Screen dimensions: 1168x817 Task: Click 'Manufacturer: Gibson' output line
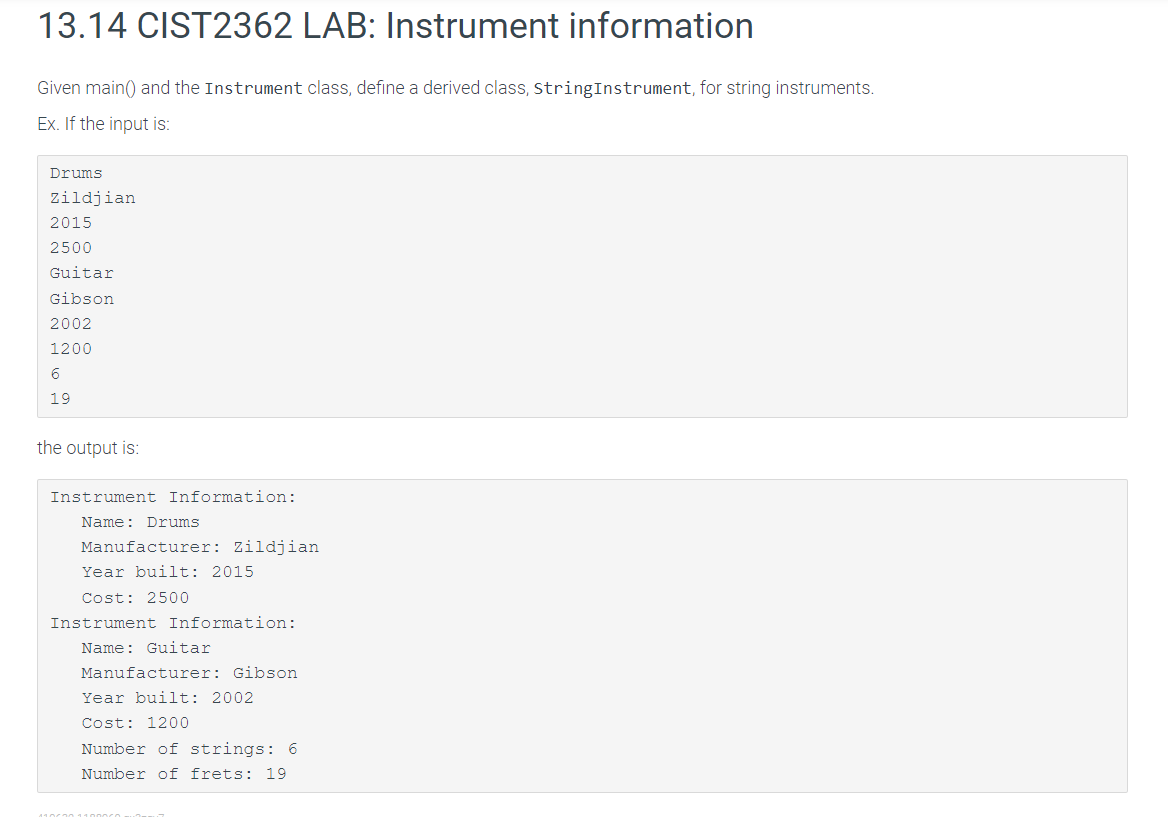coord(189,673)
